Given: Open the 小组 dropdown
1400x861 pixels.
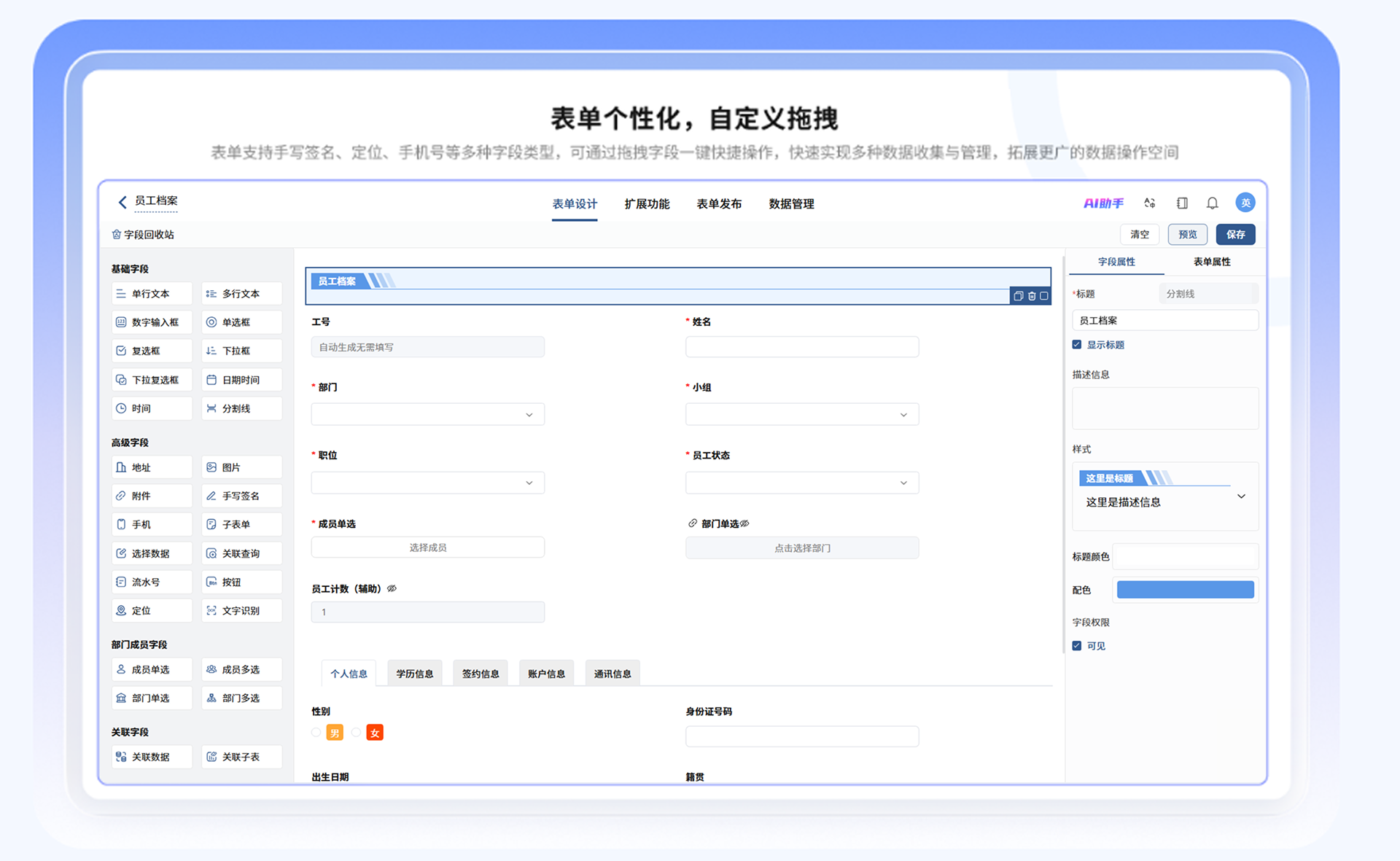Looking at the screenshot, I should tap(802, 415).
